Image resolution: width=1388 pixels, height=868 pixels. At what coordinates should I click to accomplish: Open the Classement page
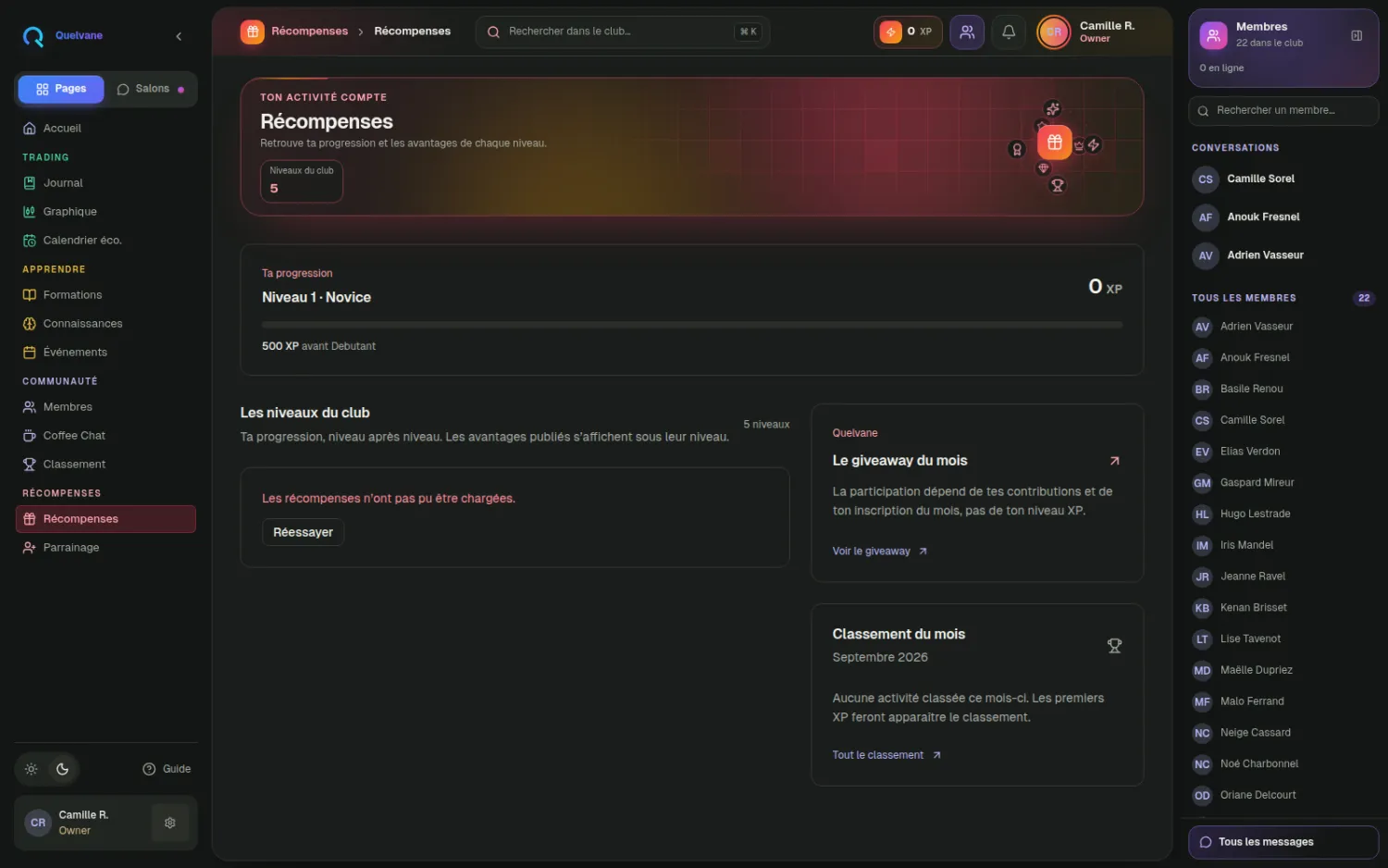[105, 465]
